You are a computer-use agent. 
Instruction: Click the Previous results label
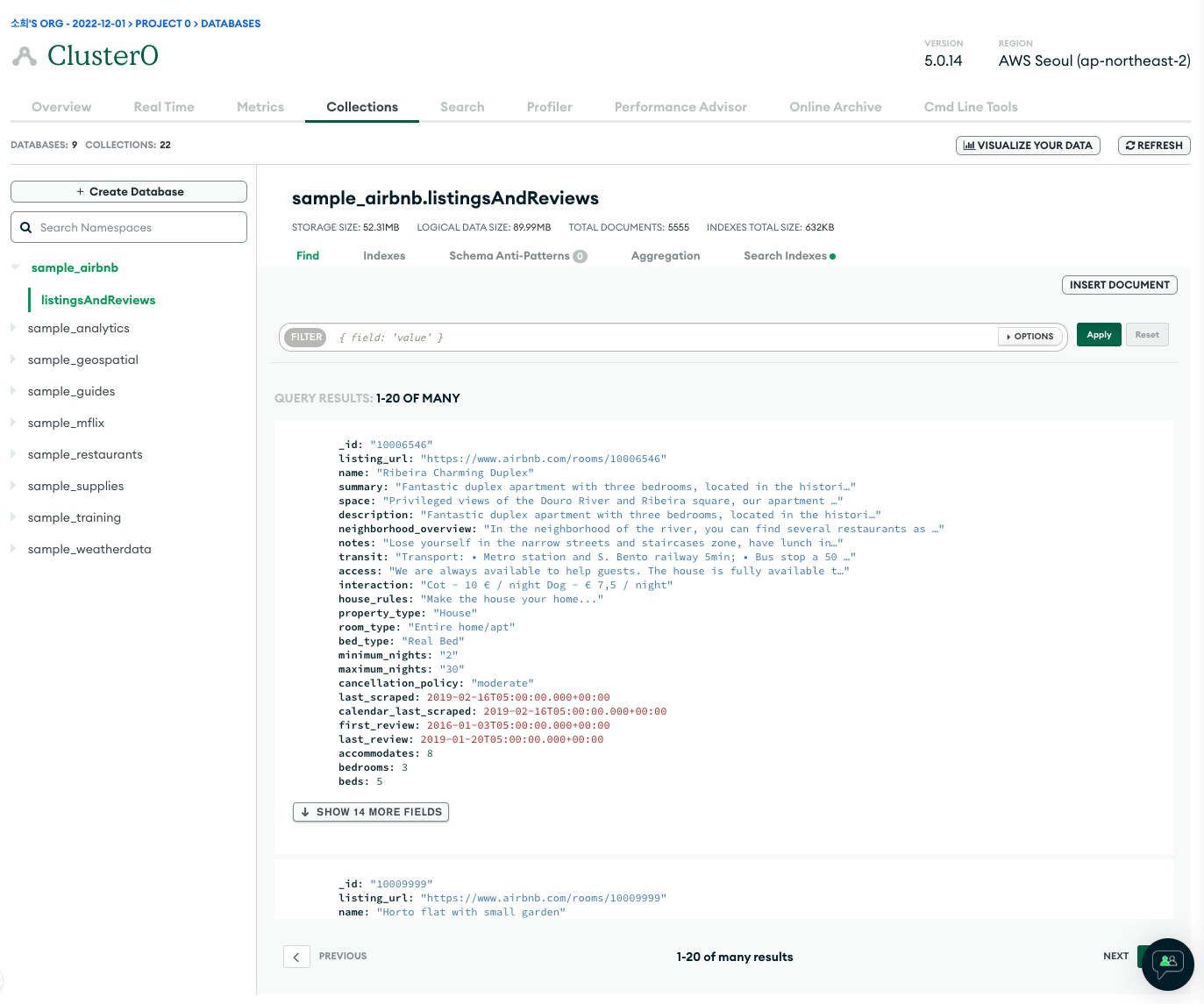(x=343, y=956)
